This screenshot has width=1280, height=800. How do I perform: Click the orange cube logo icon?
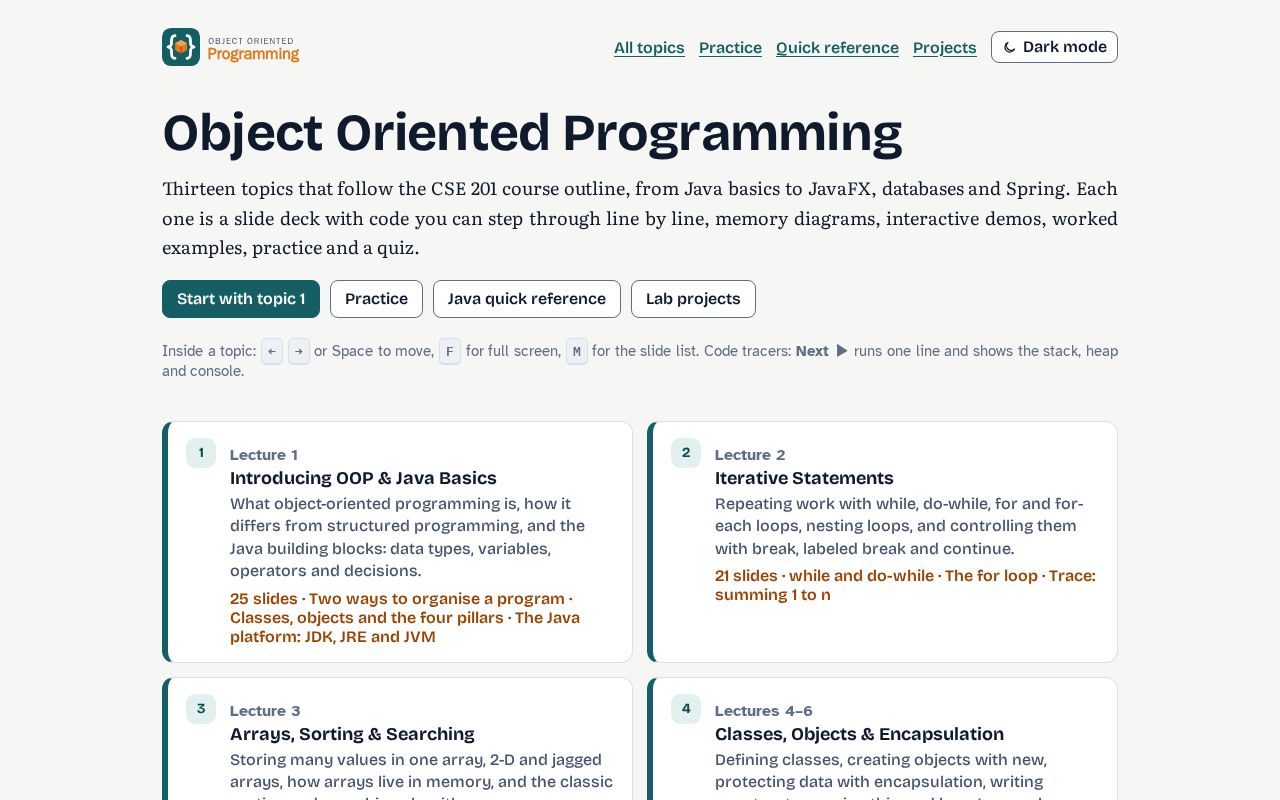click(181, 47)
